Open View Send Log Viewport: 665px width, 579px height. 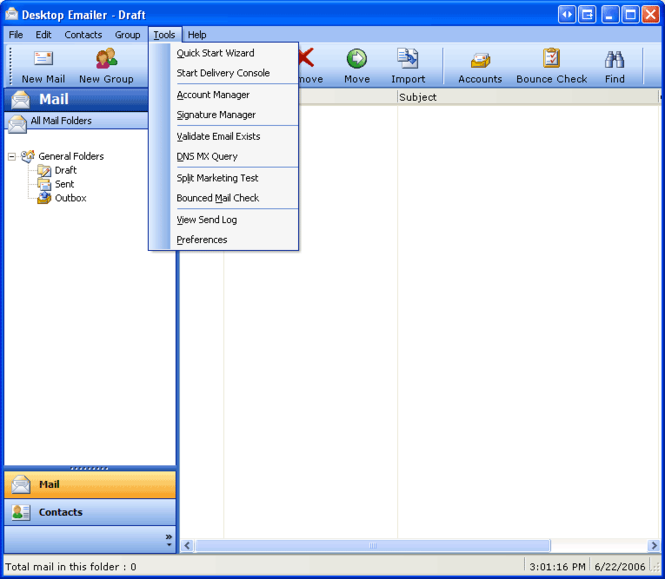[x=224, y=219]
